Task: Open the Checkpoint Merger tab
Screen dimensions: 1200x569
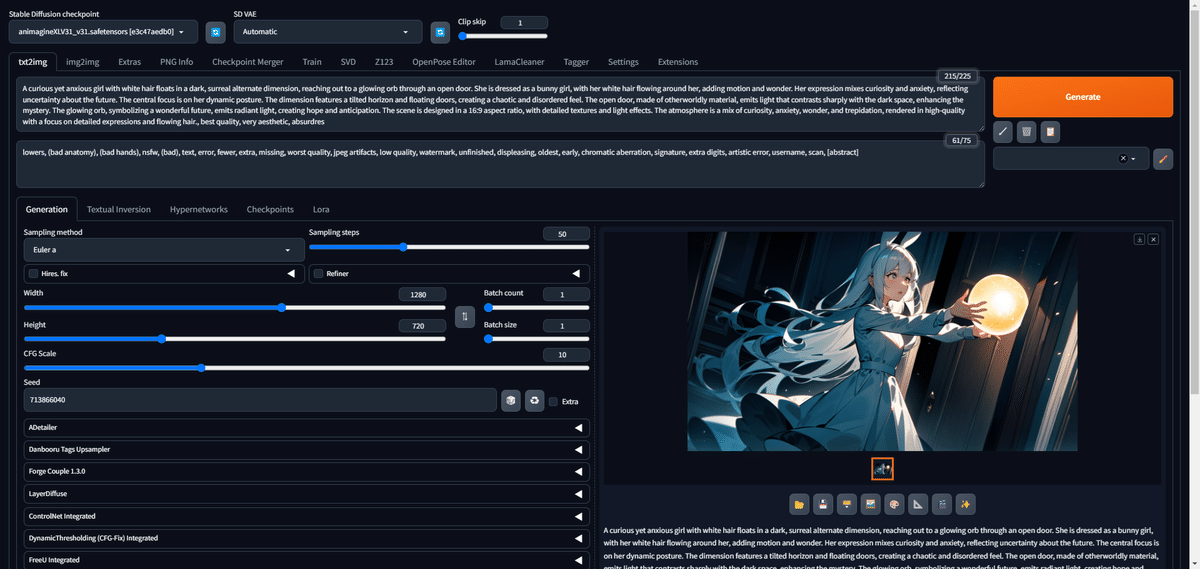Action: 247,62
